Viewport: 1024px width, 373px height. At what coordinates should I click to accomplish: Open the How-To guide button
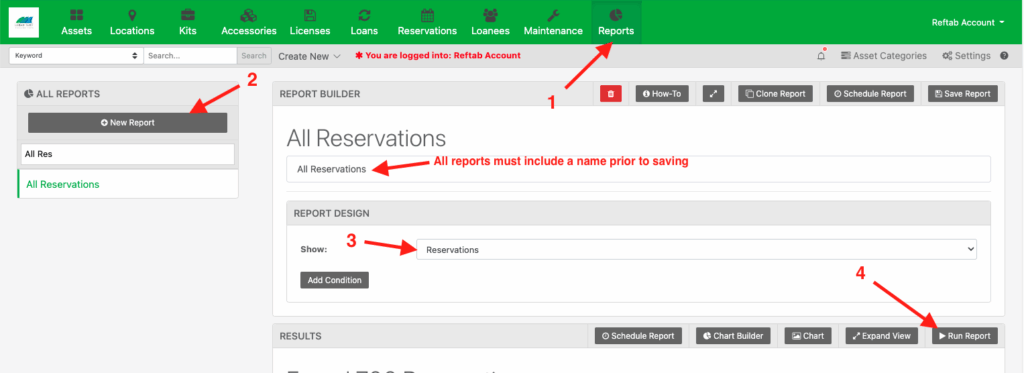(x=662, y=94)
